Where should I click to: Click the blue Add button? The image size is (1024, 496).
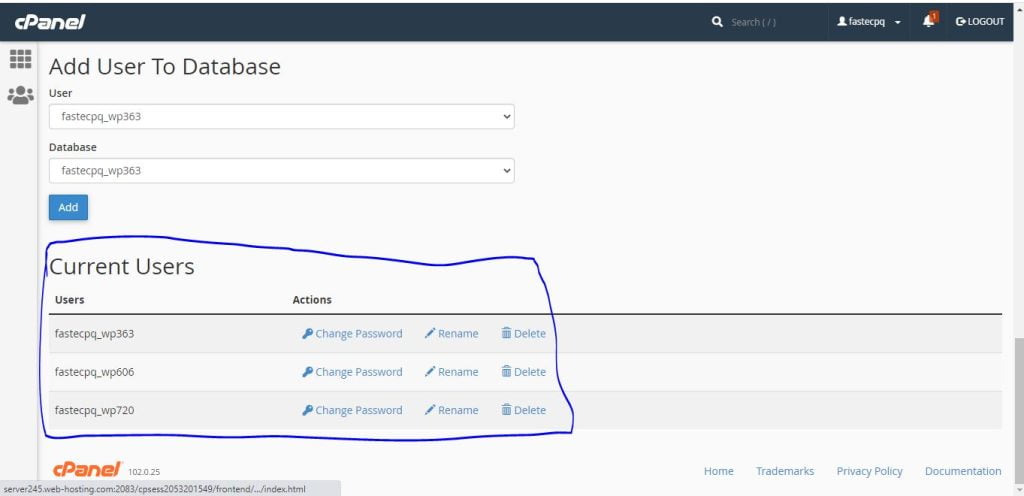(x=68, y=208)
